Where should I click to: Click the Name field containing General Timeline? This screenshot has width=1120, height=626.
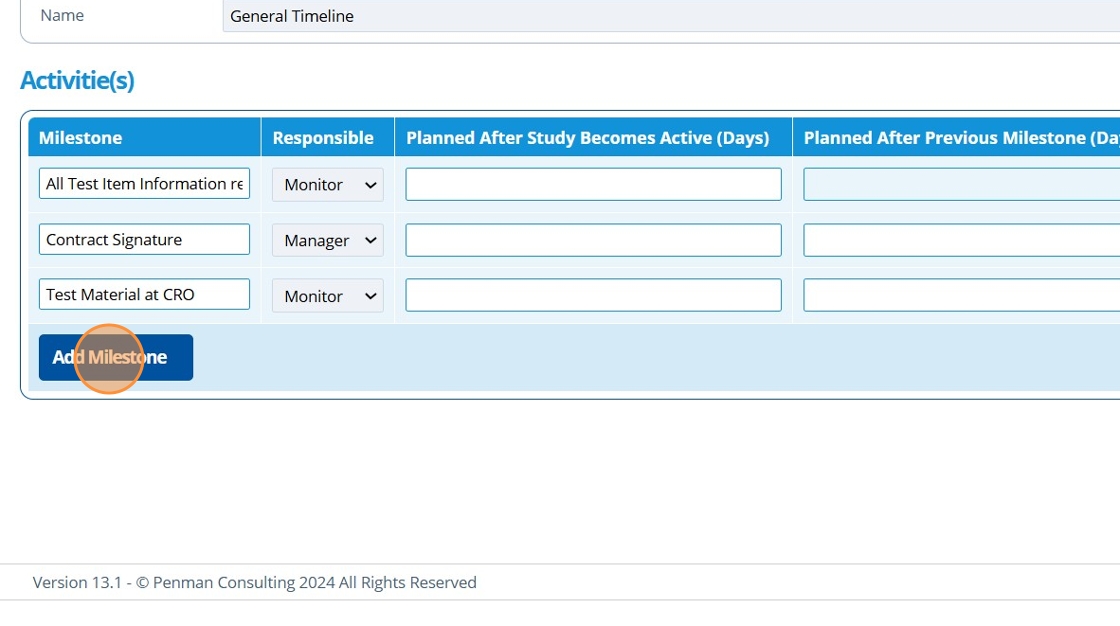(x=670, y=16)
